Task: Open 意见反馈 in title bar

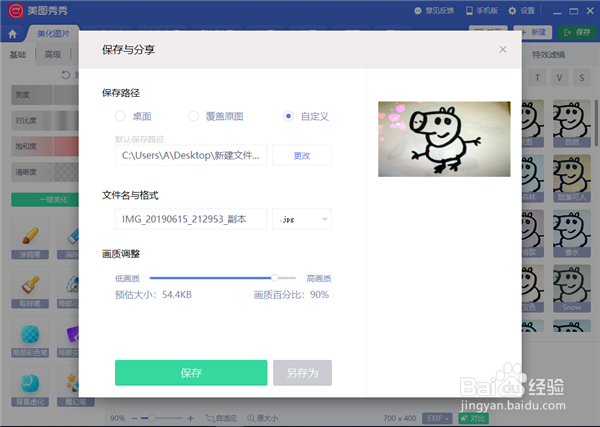Action: (434, 11)
